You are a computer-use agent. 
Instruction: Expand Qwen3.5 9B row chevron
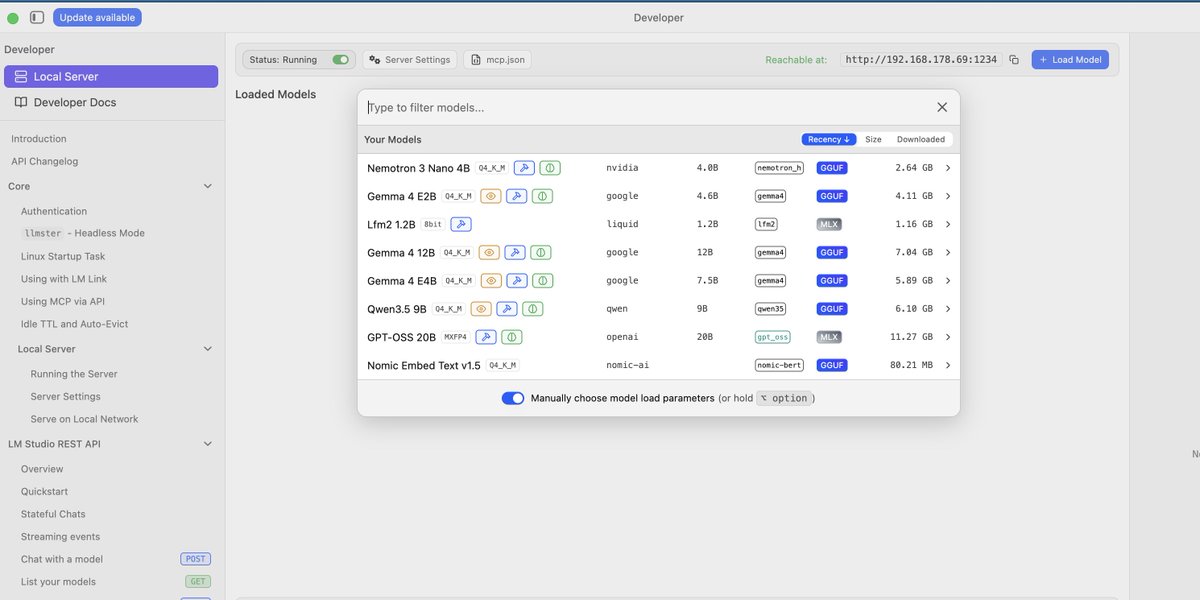point(947,309)
